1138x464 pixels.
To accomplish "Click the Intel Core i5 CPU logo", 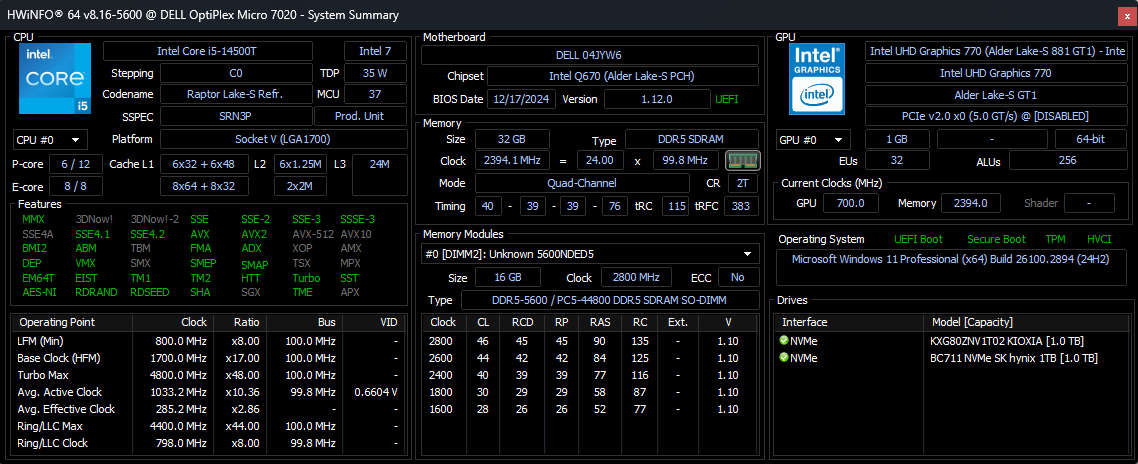I will [54, 78].
